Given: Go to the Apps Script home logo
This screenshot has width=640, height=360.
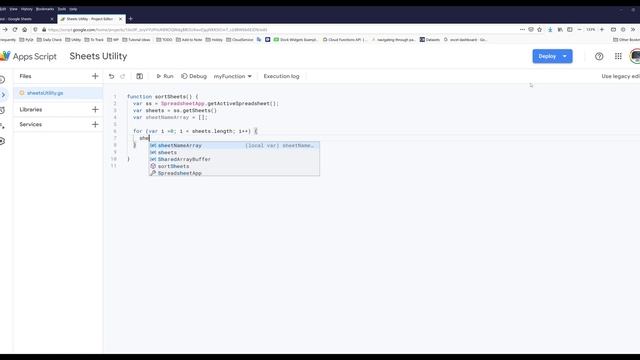Looking at the screenshot, I should point(28,56).
